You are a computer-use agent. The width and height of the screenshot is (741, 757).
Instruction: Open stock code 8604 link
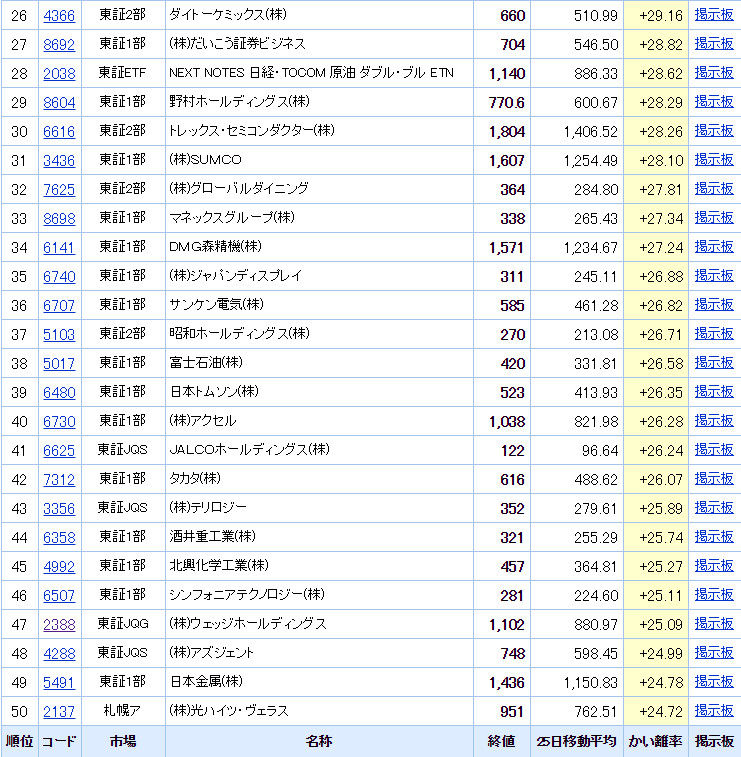coord(59,103)
